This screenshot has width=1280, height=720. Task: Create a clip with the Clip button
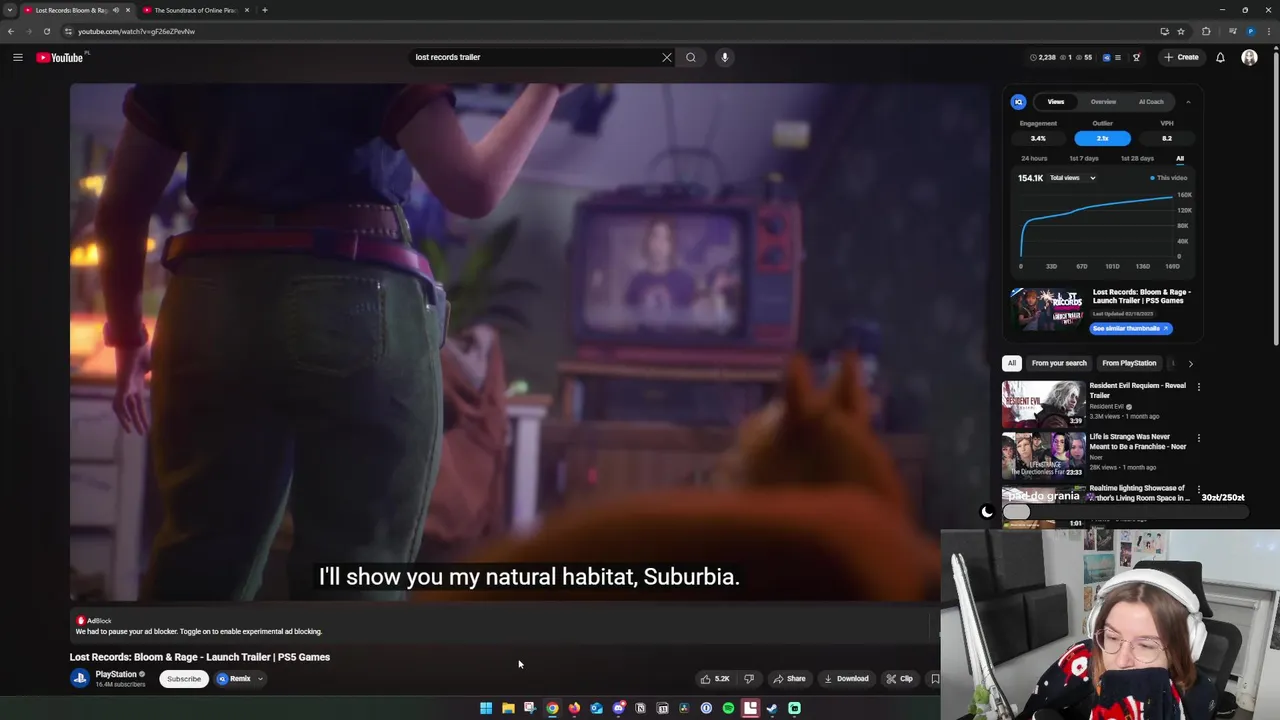pos(899,679)
